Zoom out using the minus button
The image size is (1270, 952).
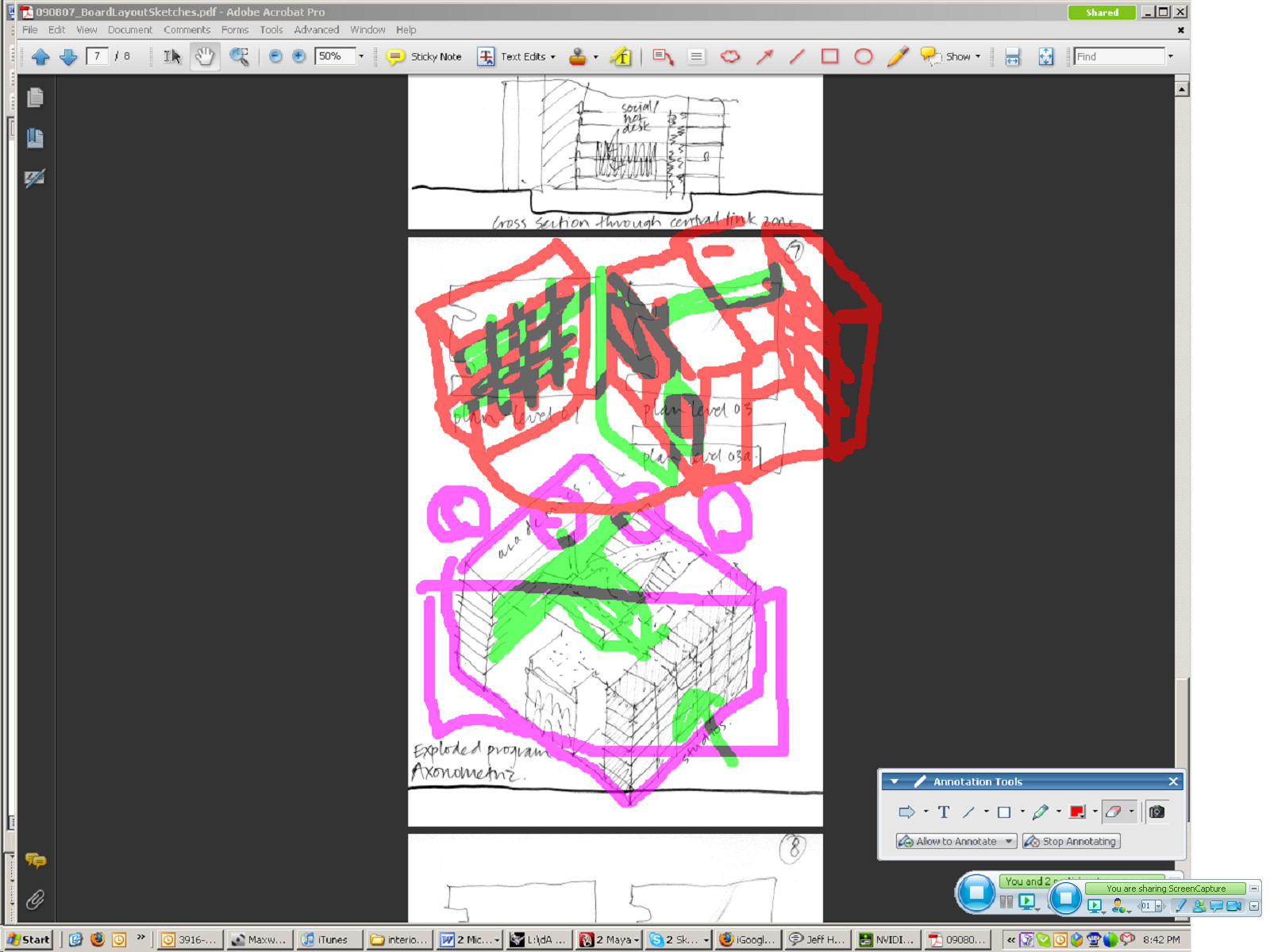coord(275,56)
